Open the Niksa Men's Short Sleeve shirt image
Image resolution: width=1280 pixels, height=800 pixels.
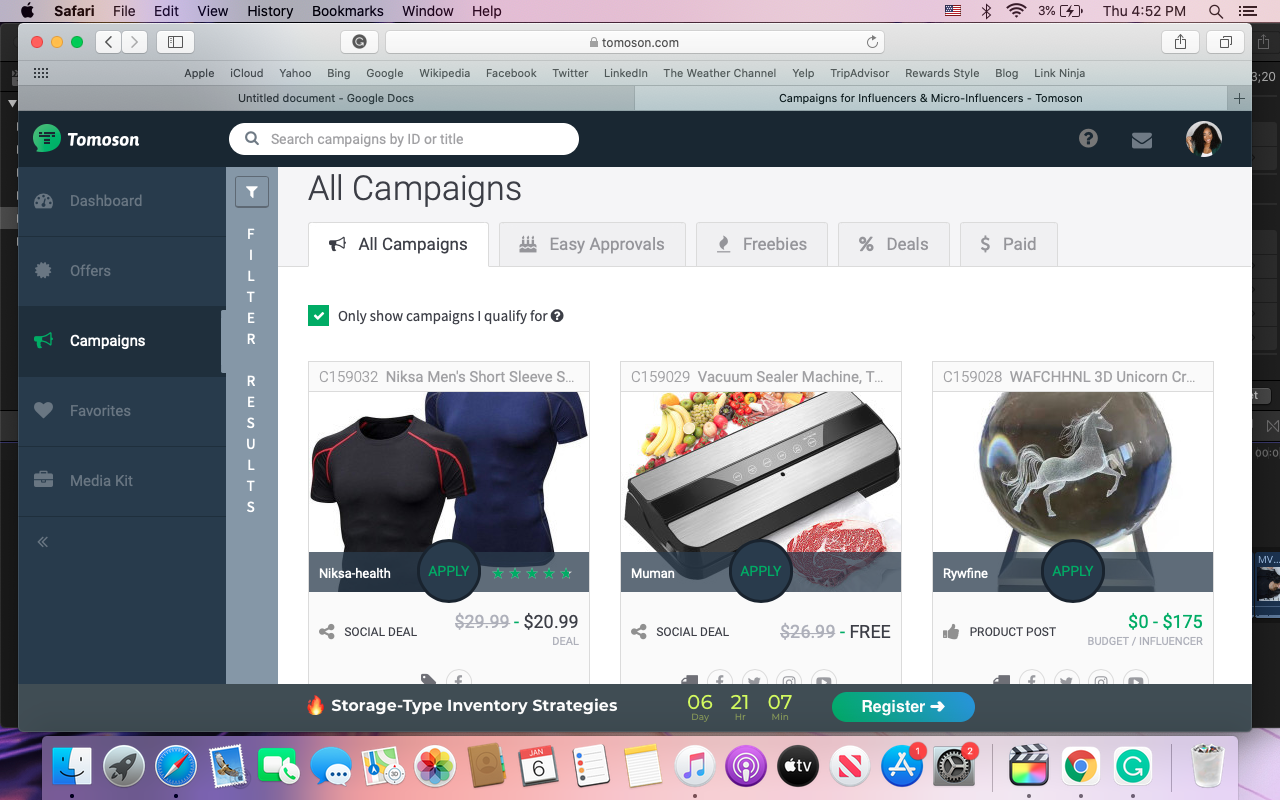pyautogui.click(x=449, y=470)
